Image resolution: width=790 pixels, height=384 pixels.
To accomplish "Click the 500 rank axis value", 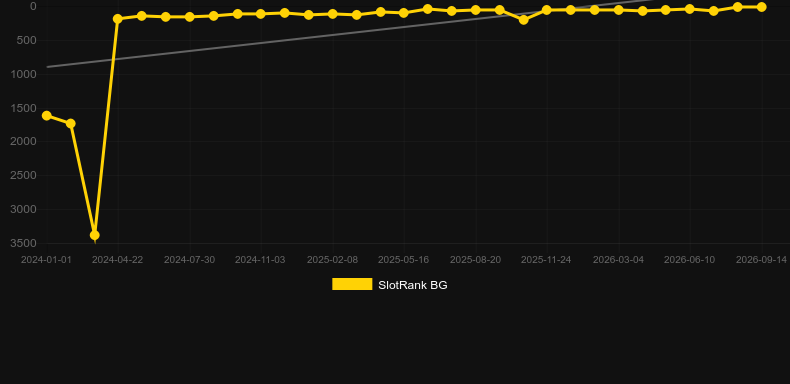I will 27,40.
